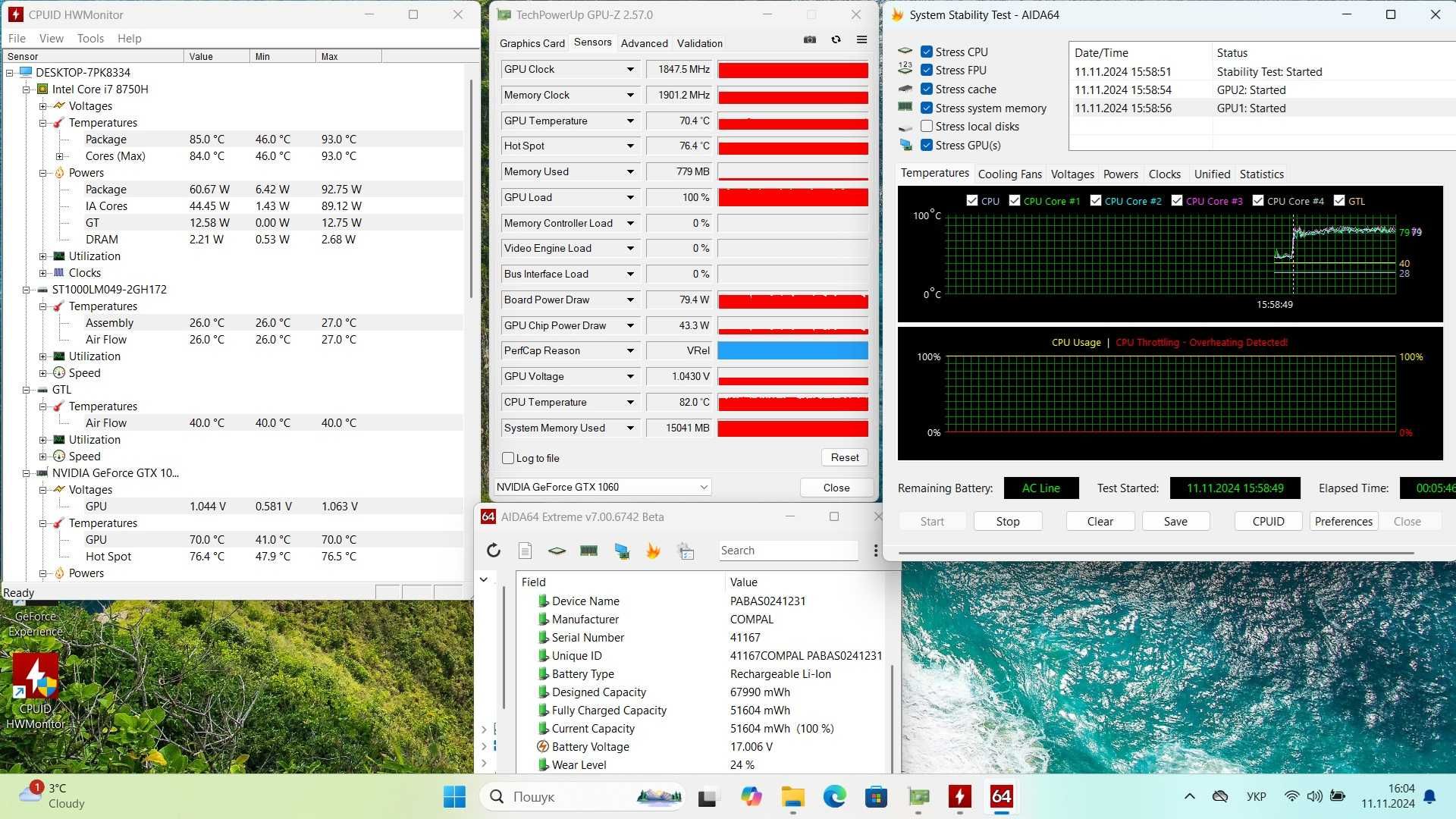Open the File menu in HWMonitor
1456x819 pixels.
pos(17,38)
